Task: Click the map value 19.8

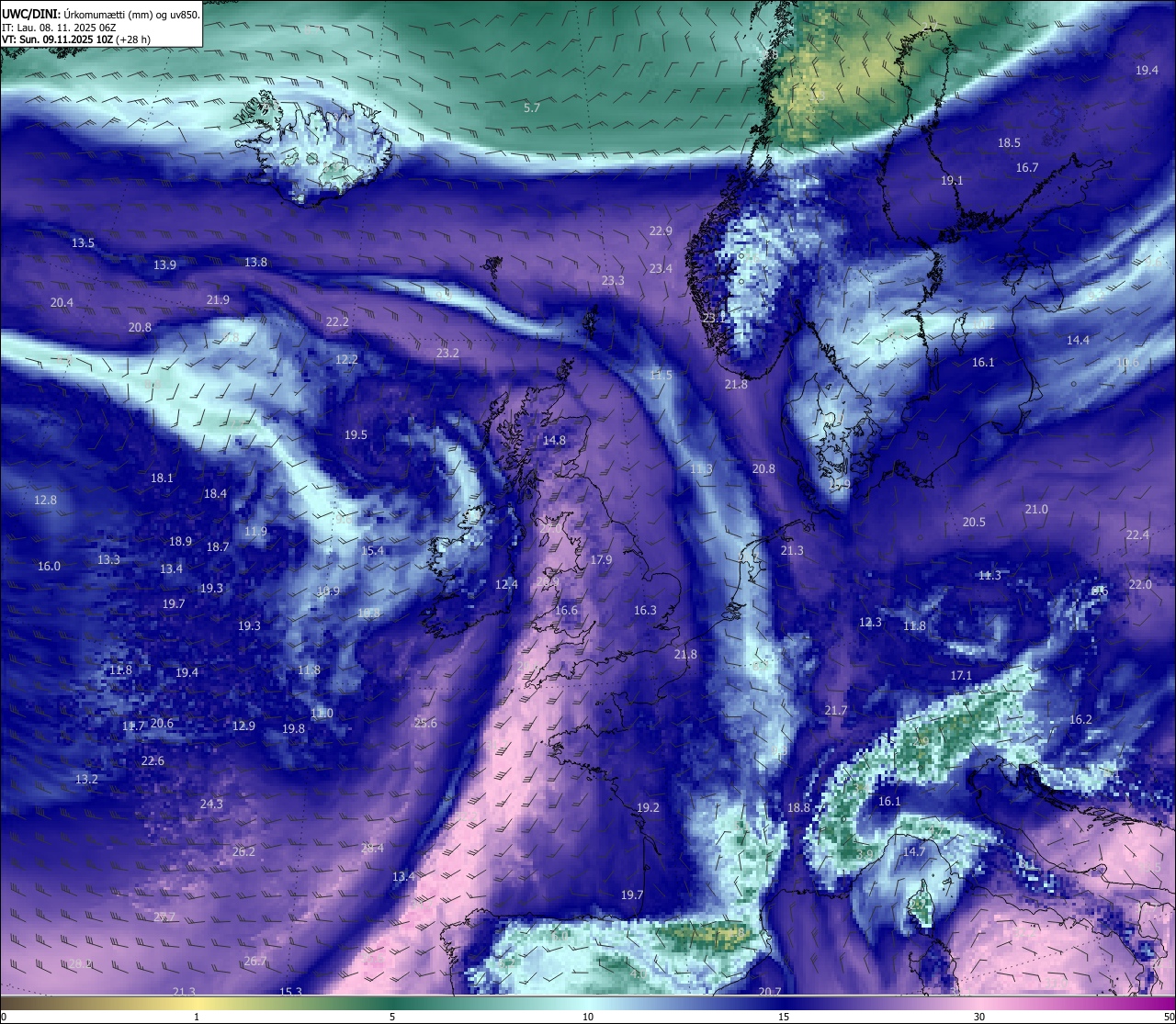Action: pos(293,729)
